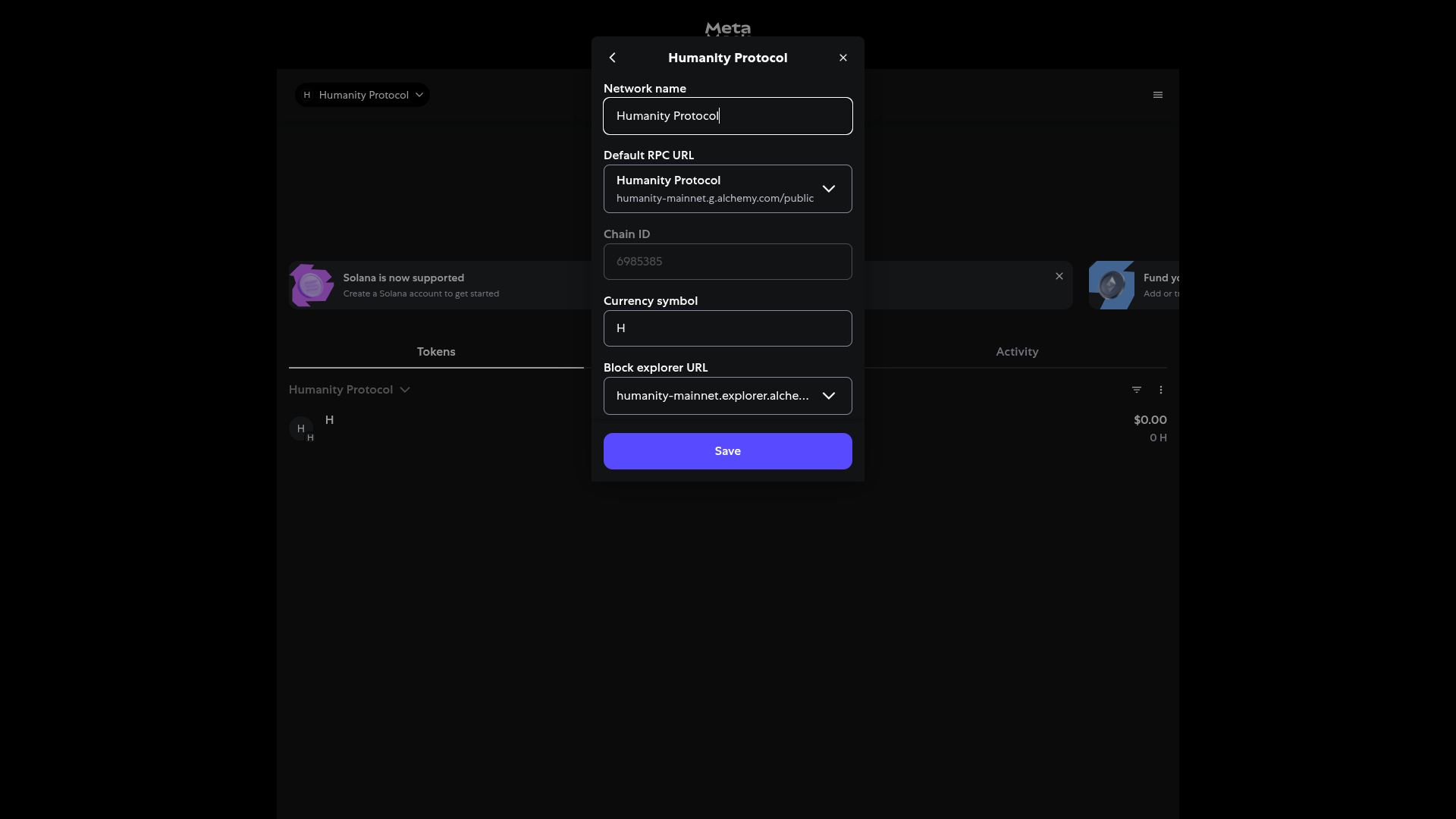This screenshot has width=1456, height=819.
Task: Click inside the Chain ID field
Action: click(x=727, y=261)
